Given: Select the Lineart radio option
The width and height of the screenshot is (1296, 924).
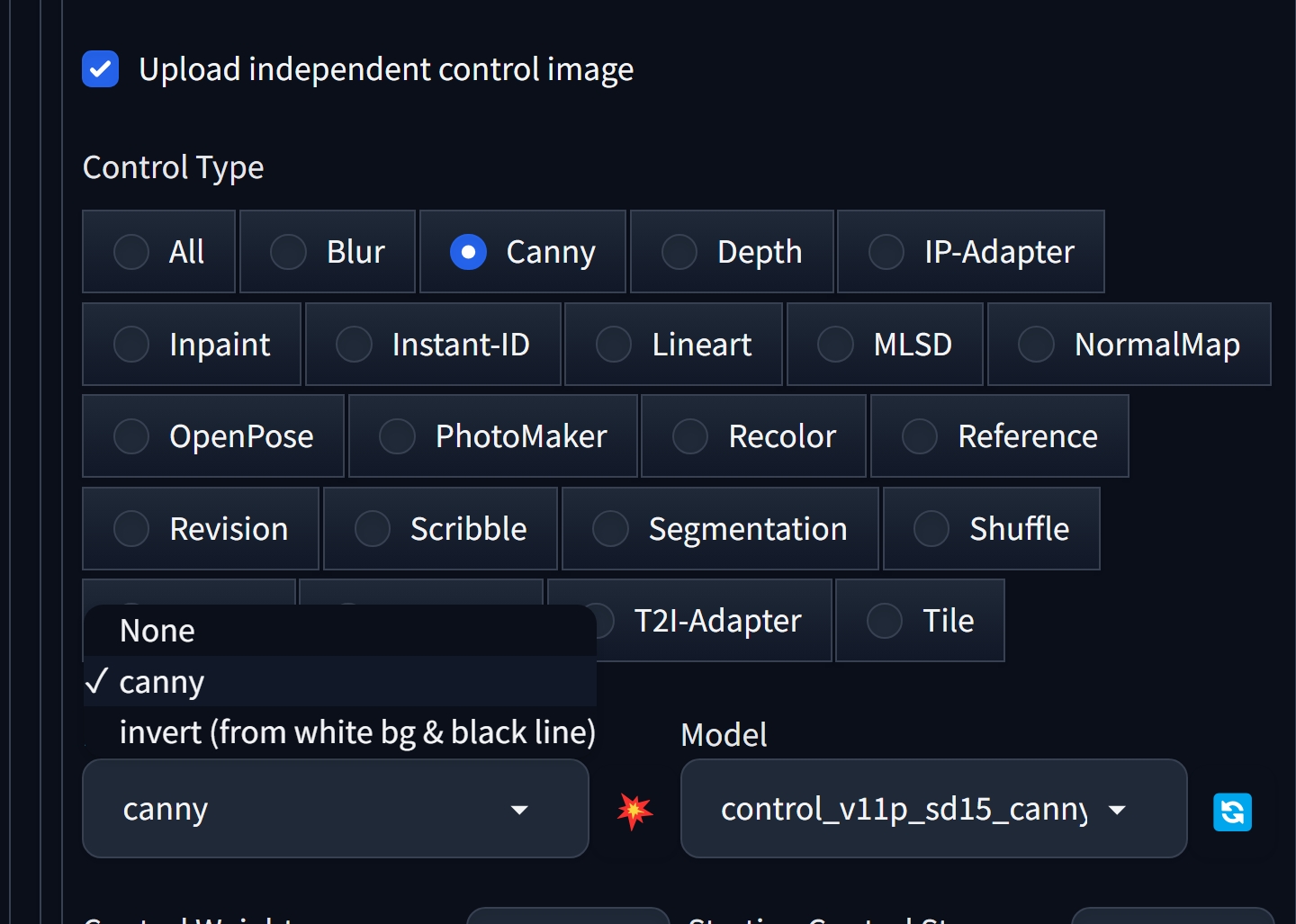Looking at the screenshot, I should (x=674, y=345).
